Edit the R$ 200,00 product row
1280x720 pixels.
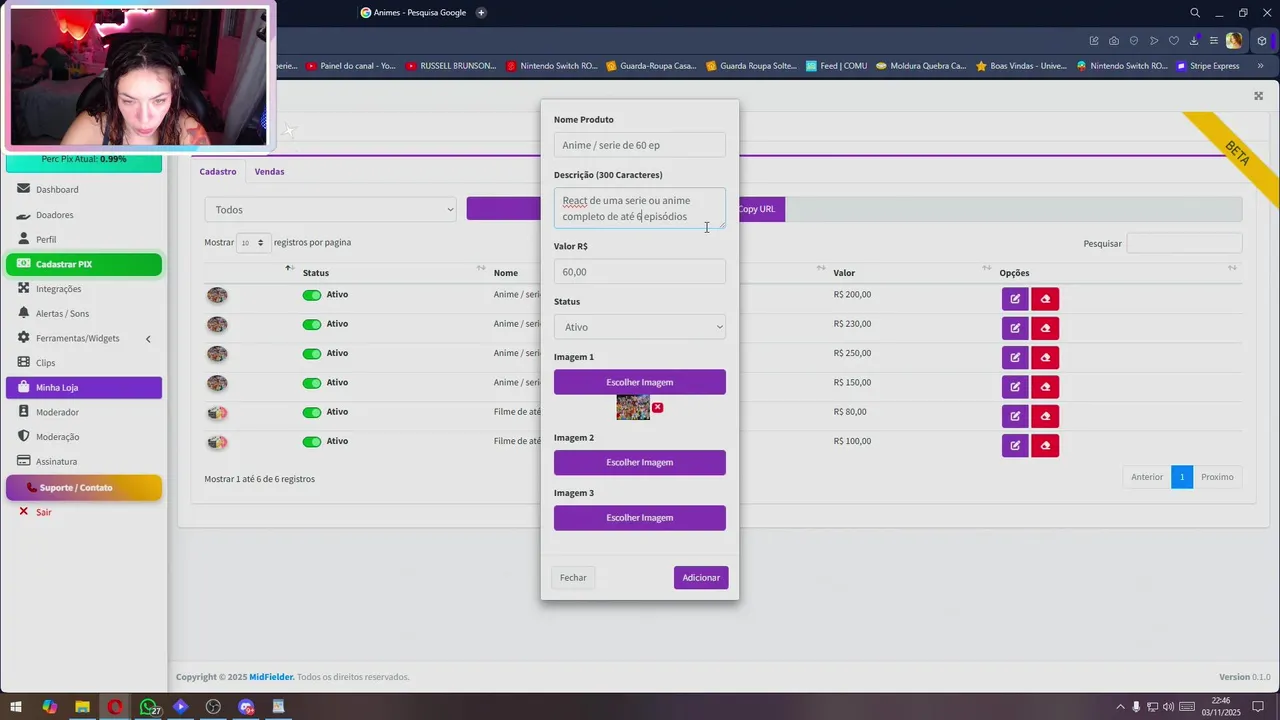pyautogui.click(x=1015, y=299)
